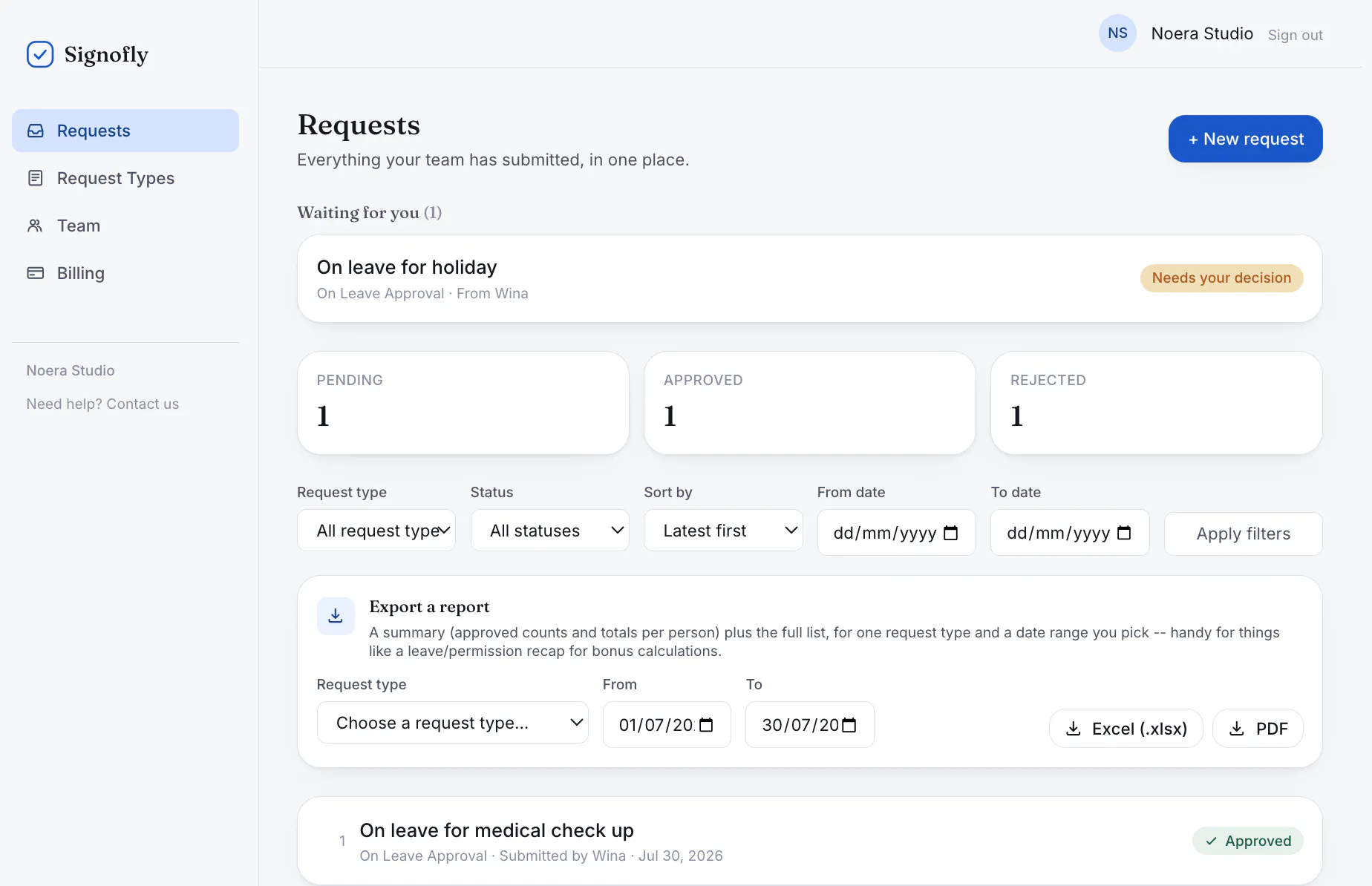This screenshot has width=1372, height=886.
Task: Navigate to Billing
Action: pos(125,273)
